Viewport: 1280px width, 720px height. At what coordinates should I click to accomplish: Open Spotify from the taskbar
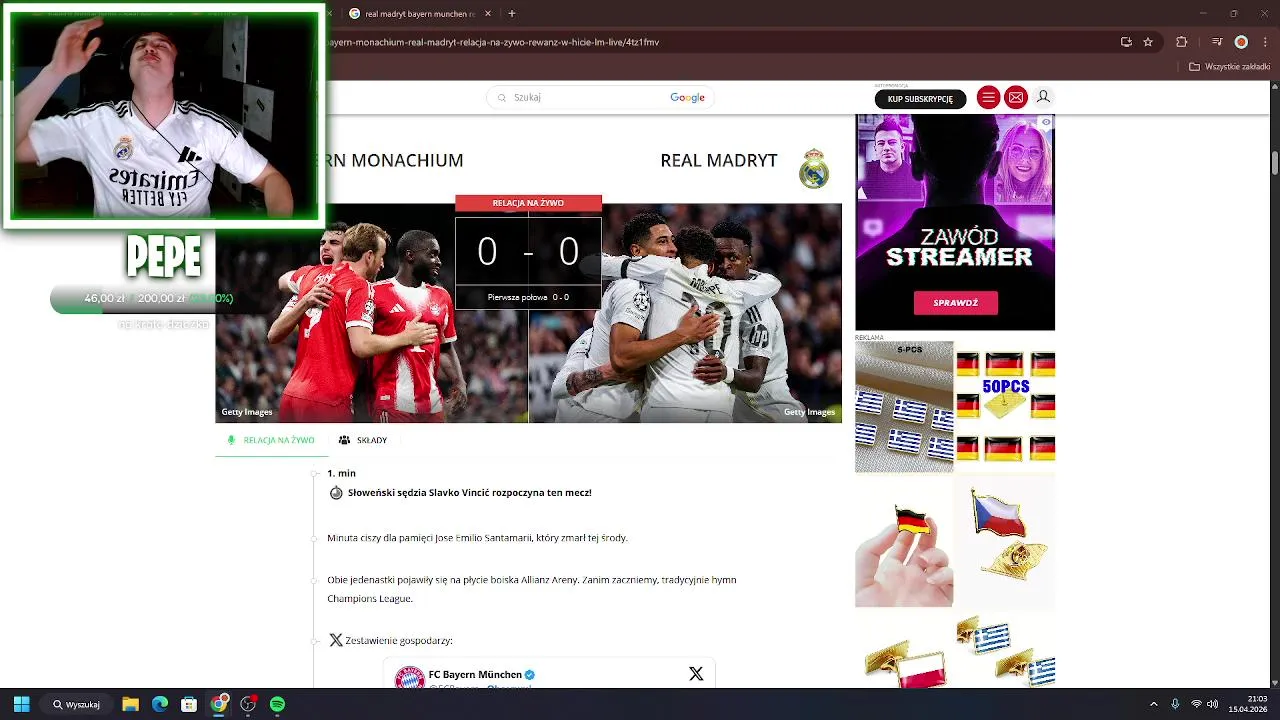pos(277,704)
